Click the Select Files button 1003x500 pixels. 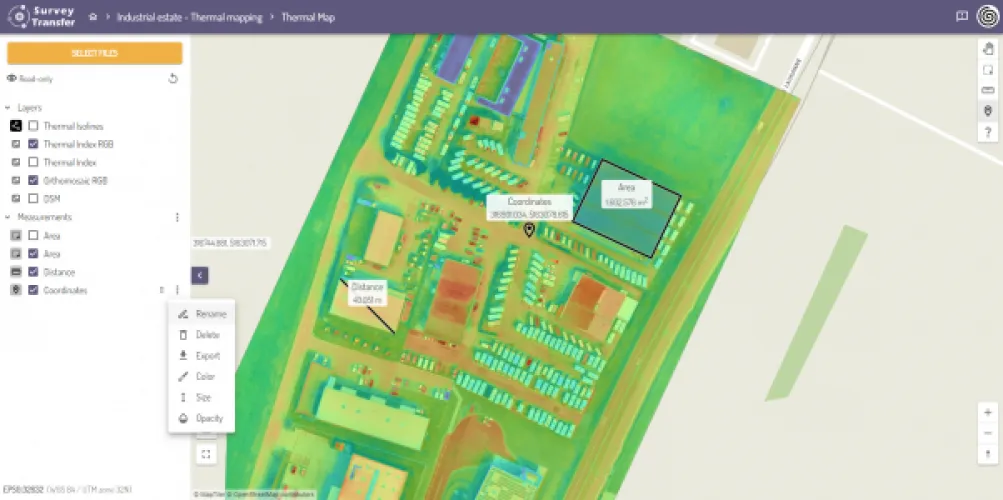(94, 53)
